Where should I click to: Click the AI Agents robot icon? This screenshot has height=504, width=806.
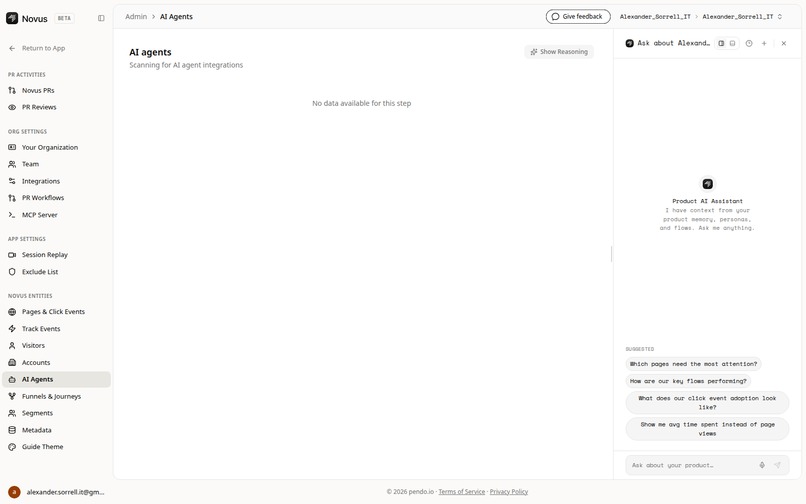click(12, 379)
